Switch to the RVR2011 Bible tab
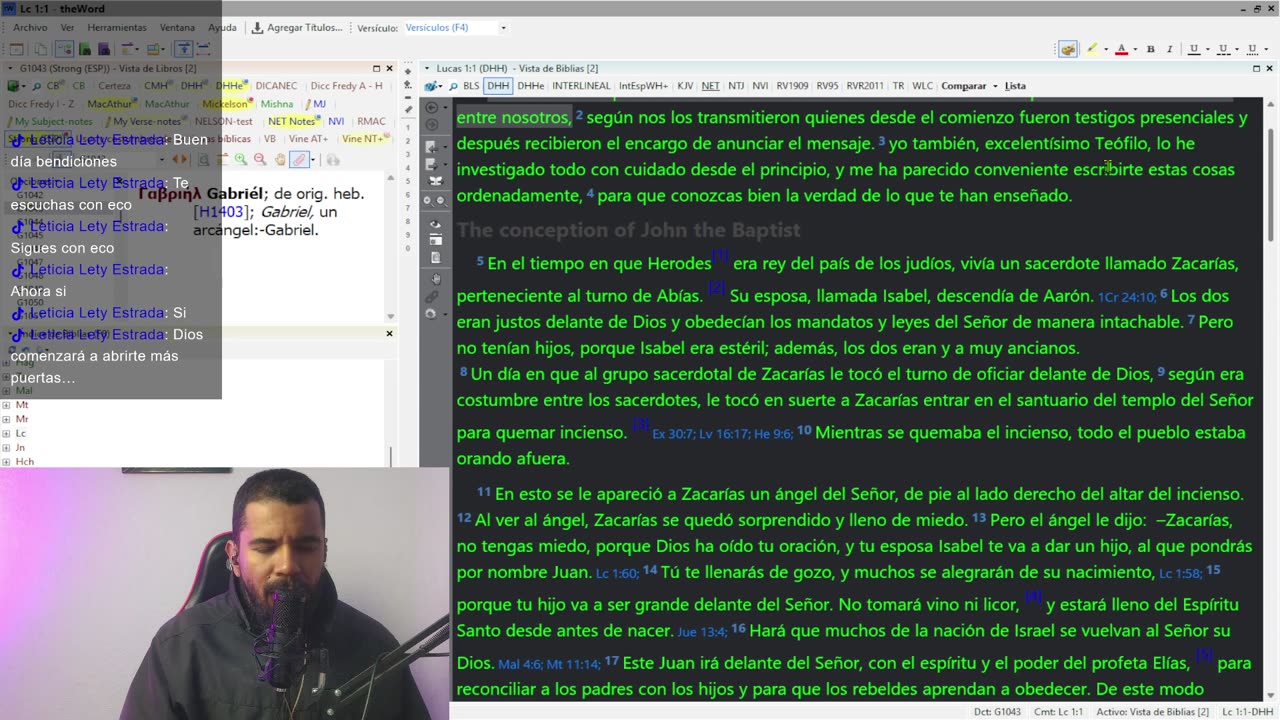Image resolution: width=1280 pixels, height=720 pixels. click(865, 86)
